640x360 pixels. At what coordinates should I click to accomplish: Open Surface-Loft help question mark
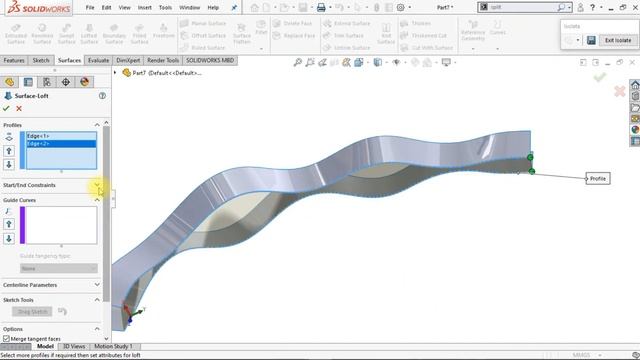coord(102,96)
